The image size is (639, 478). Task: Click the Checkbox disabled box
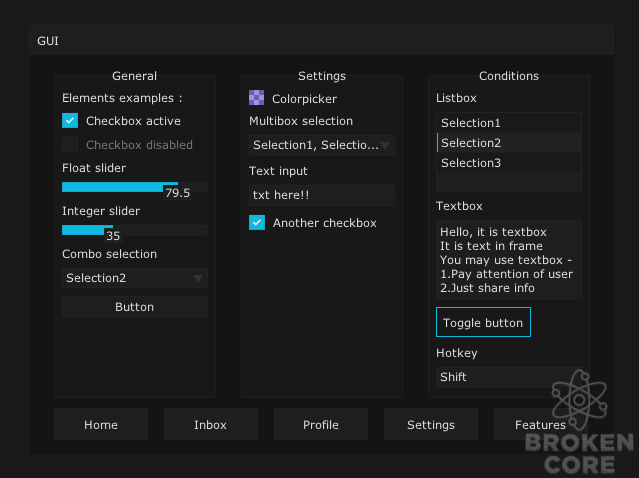[x=70, y=144]
